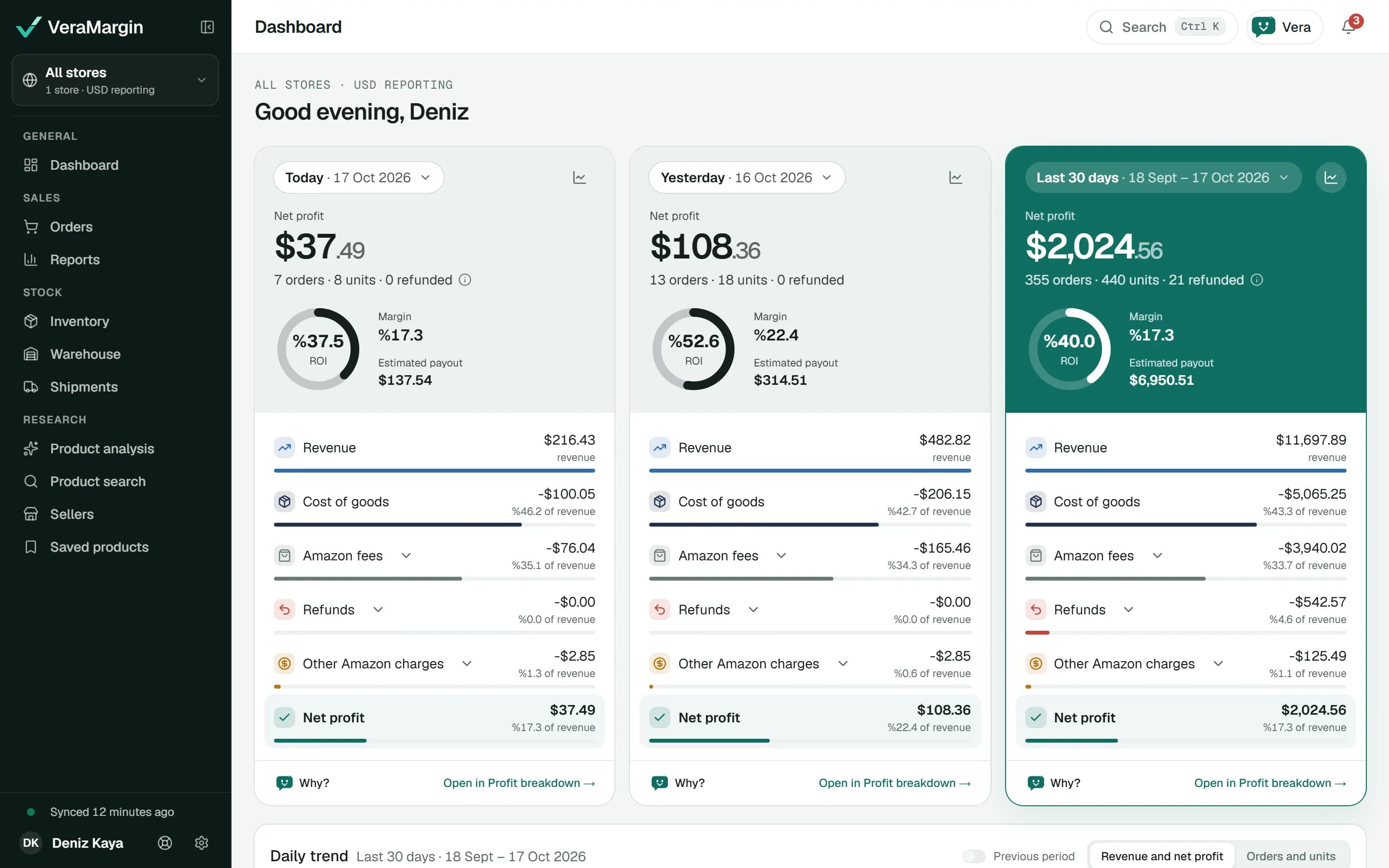Click Cost of goods icon in Yesterday card

click(x=659, y=501)
